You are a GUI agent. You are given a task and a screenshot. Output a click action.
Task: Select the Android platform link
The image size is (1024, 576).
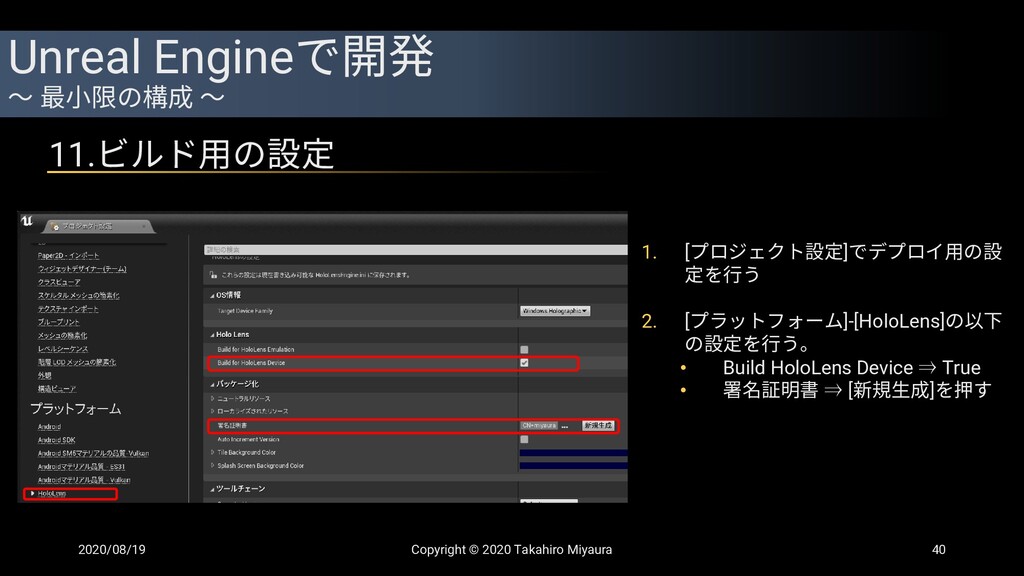coord(49,427)
